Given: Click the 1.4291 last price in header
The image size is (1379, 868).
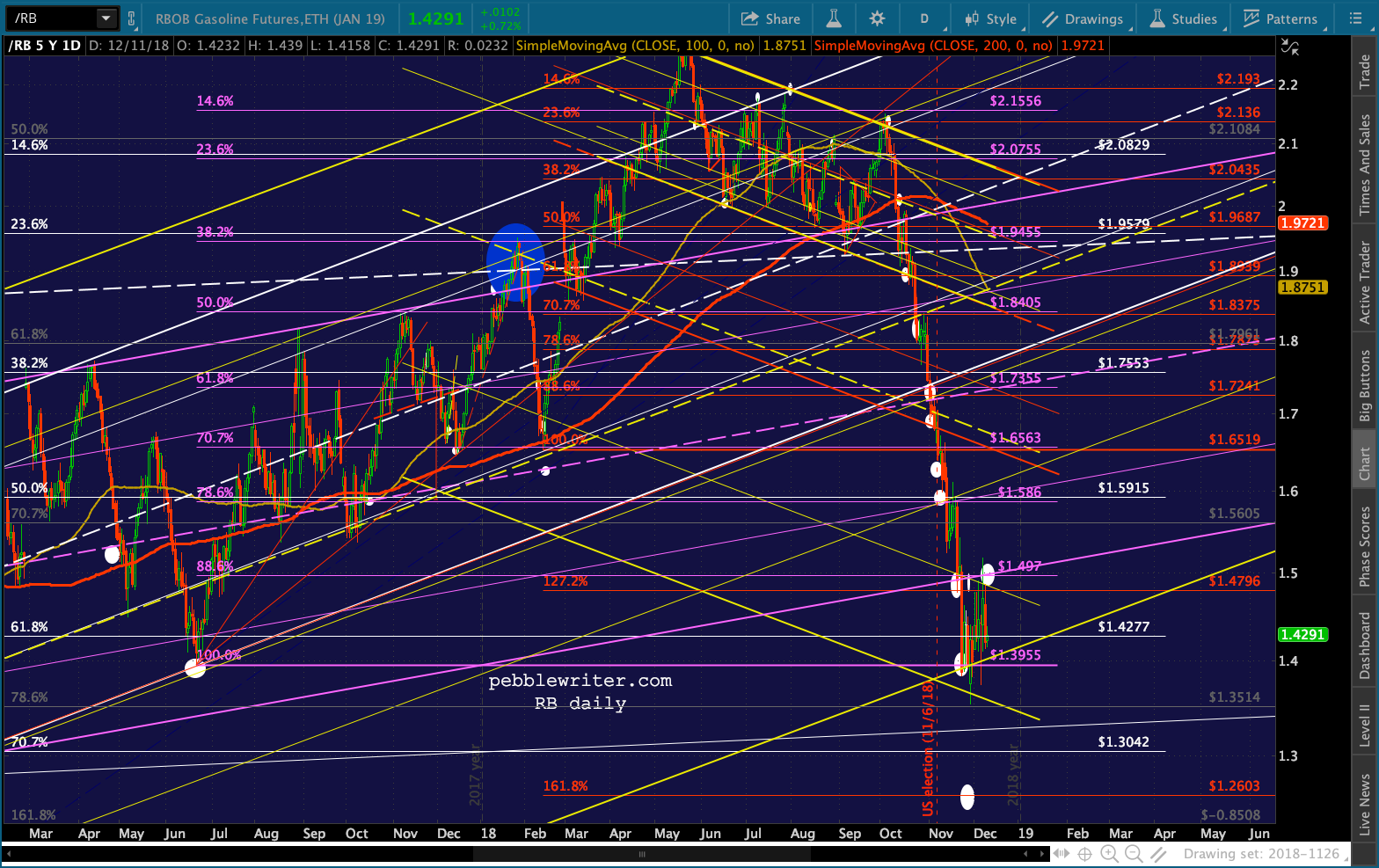Looking at the screenshot, I should [x=436, y=18].
